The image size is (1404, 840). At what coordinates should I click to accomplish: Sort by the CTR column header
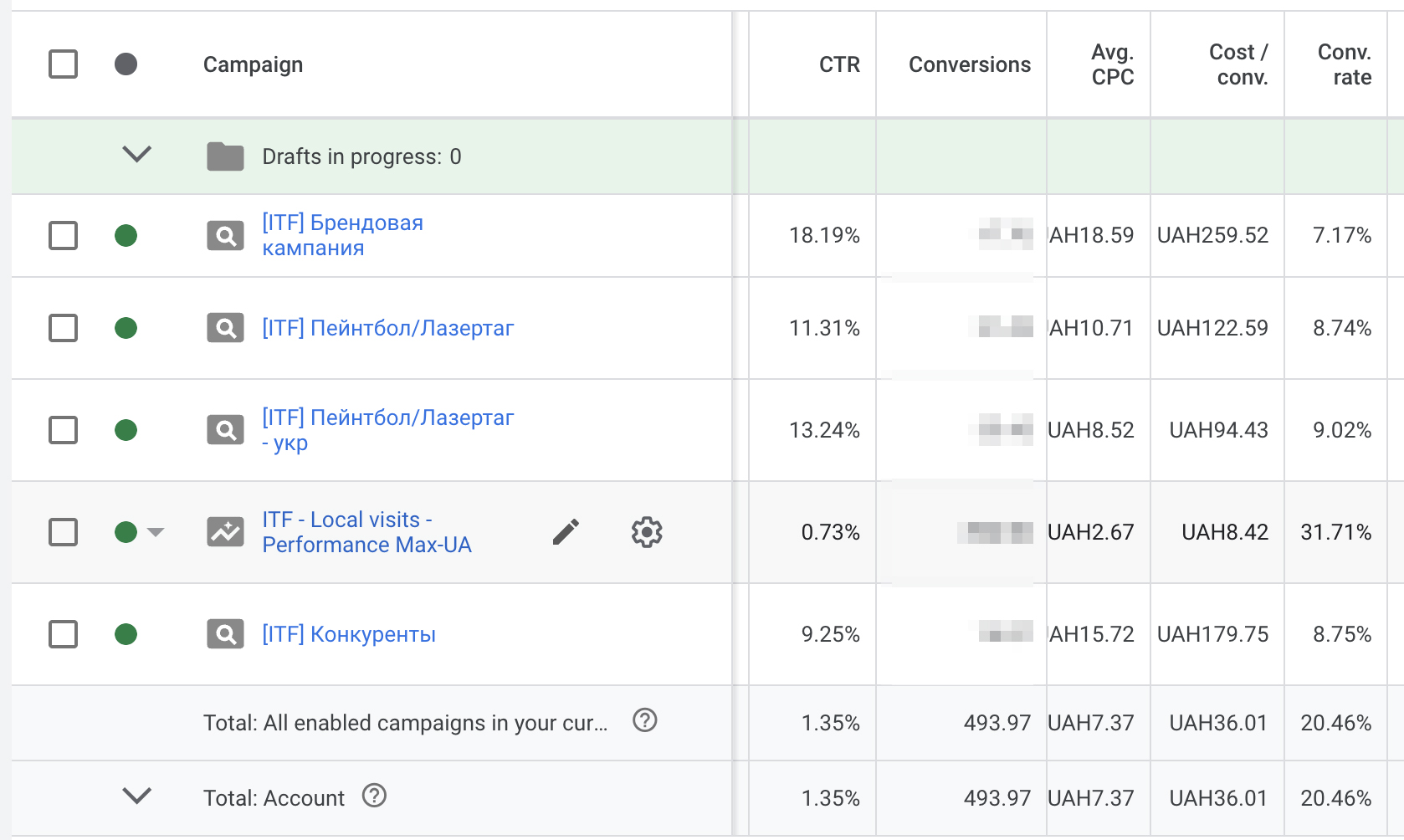(838, 64)
